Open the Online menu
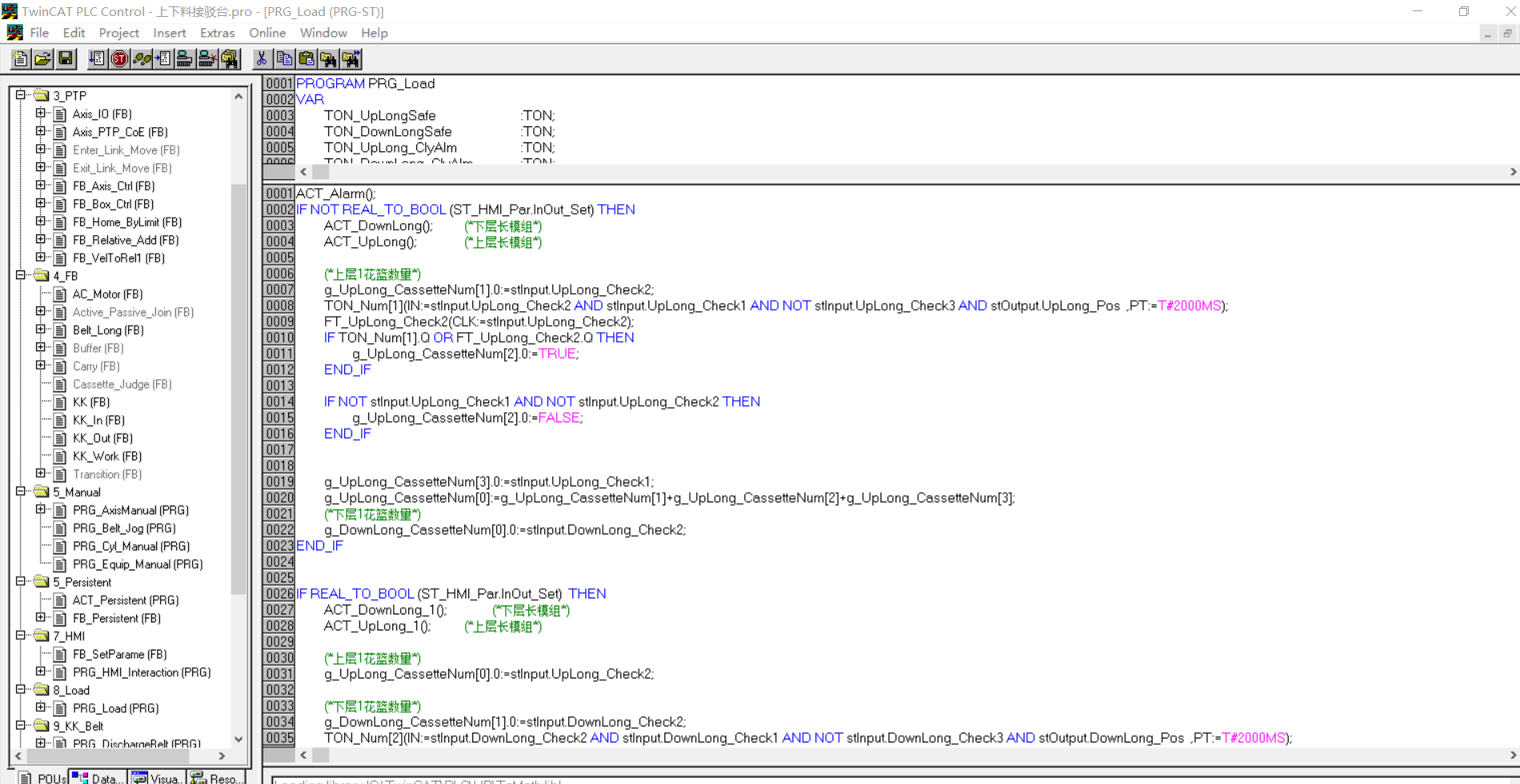Screen dimensions: 1520x784 [267, 33]
